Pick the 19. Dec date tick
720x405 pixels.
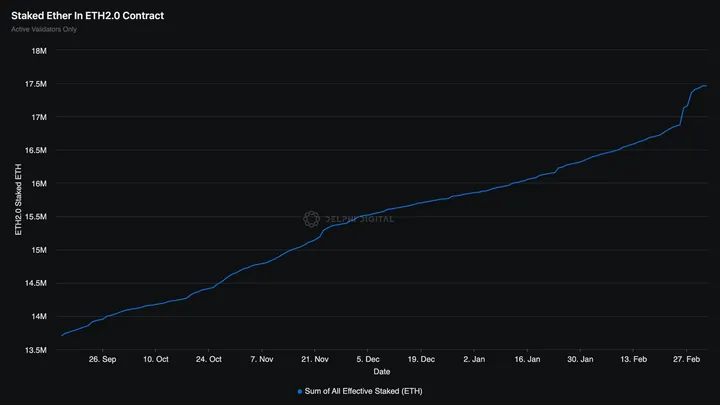click(x=421, y=358)
